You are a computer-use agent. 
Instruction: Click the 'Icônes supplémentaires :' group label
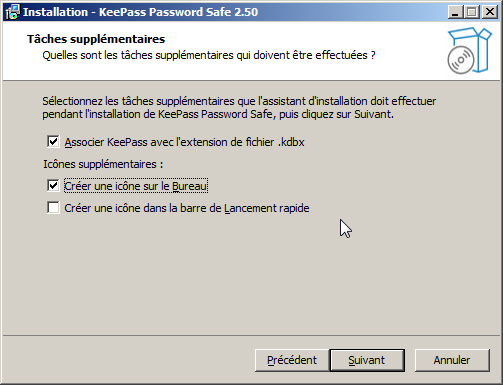pos(103,164)
